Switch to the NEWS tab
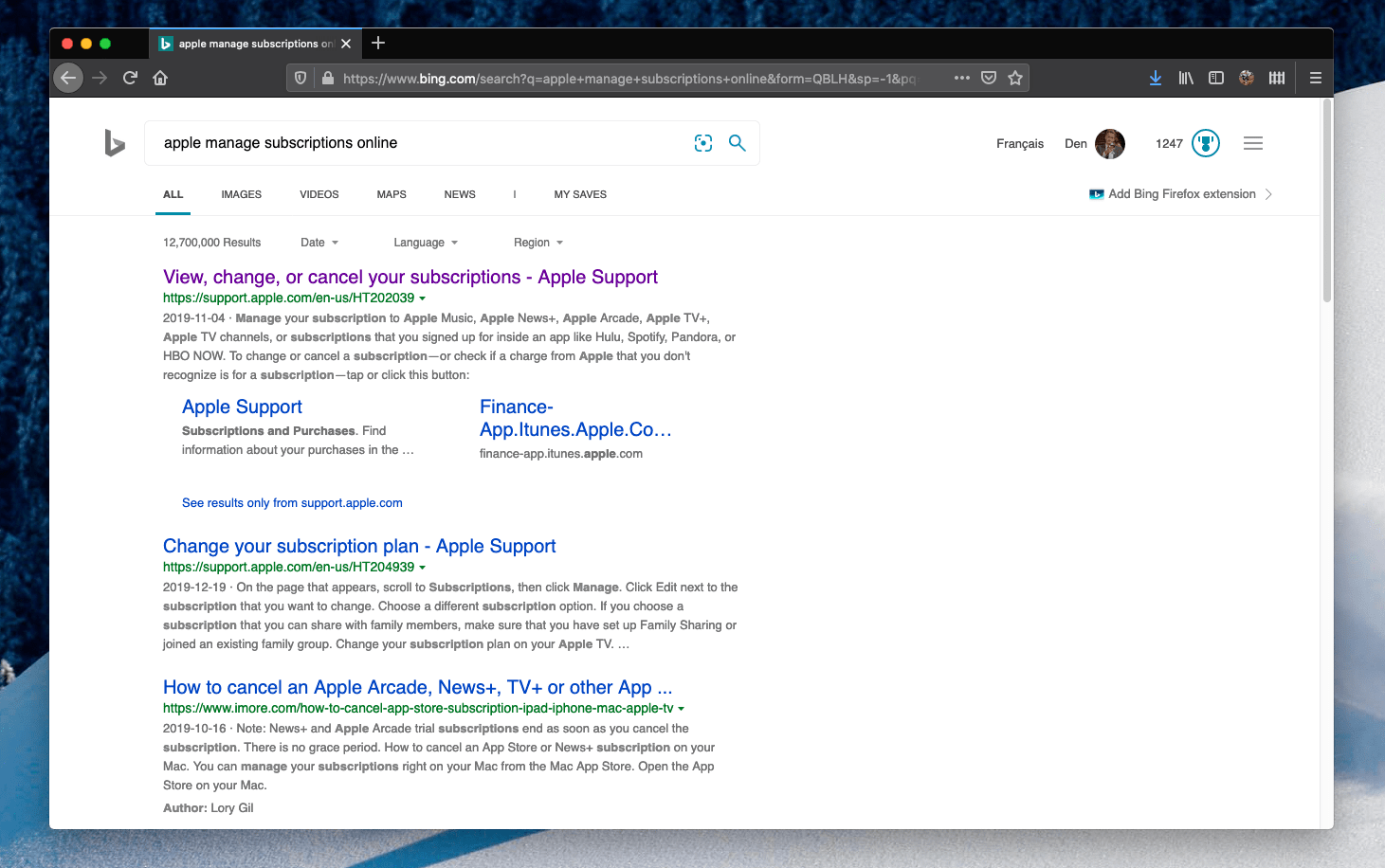This screenshot has width=1385, height=868. click(x=460, y=194)
